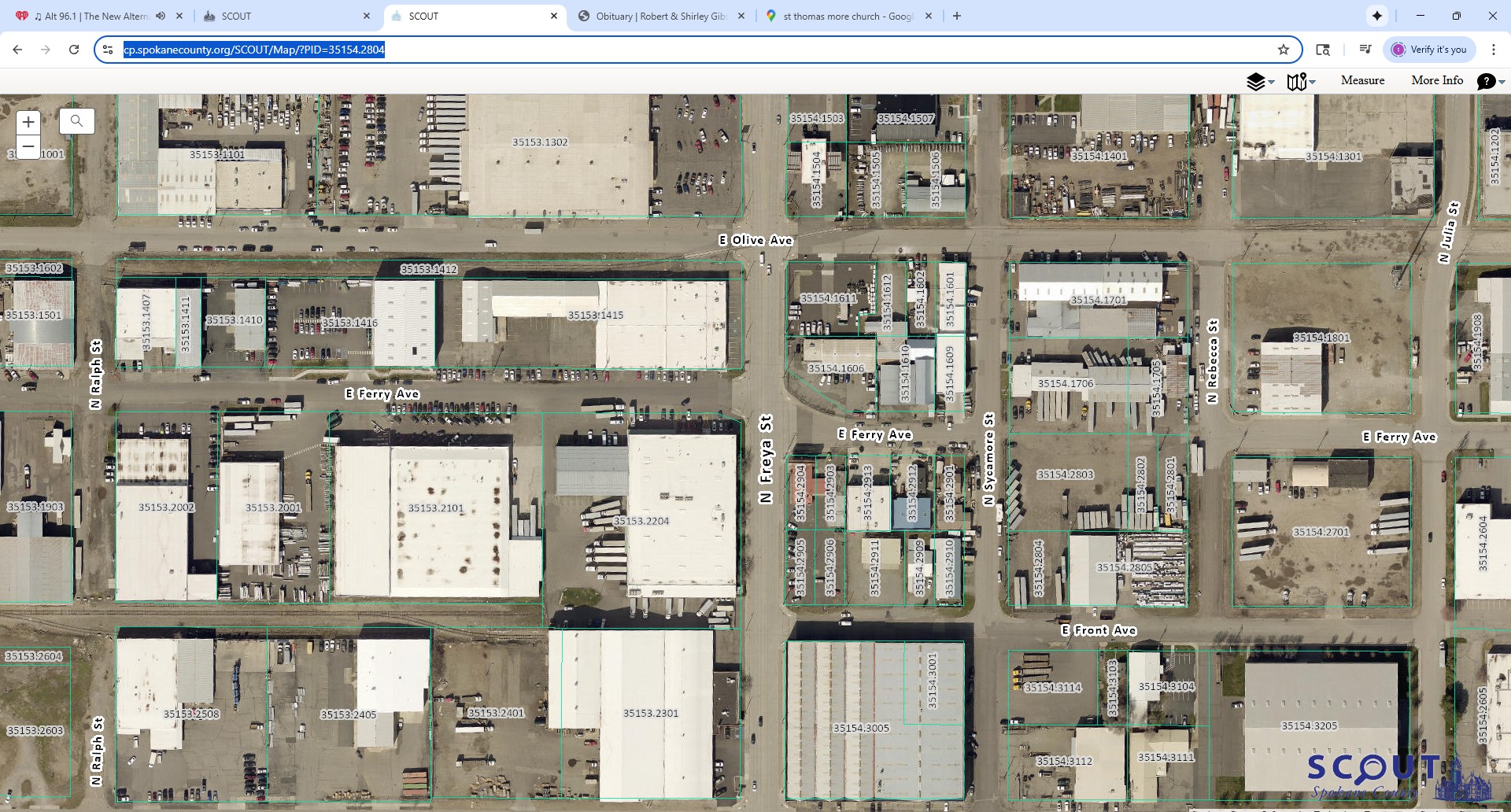Select parcel 35153.2508 on the map
This screenshot has width=1511, height=812.
pyautogui.click(x=191, y=714)
